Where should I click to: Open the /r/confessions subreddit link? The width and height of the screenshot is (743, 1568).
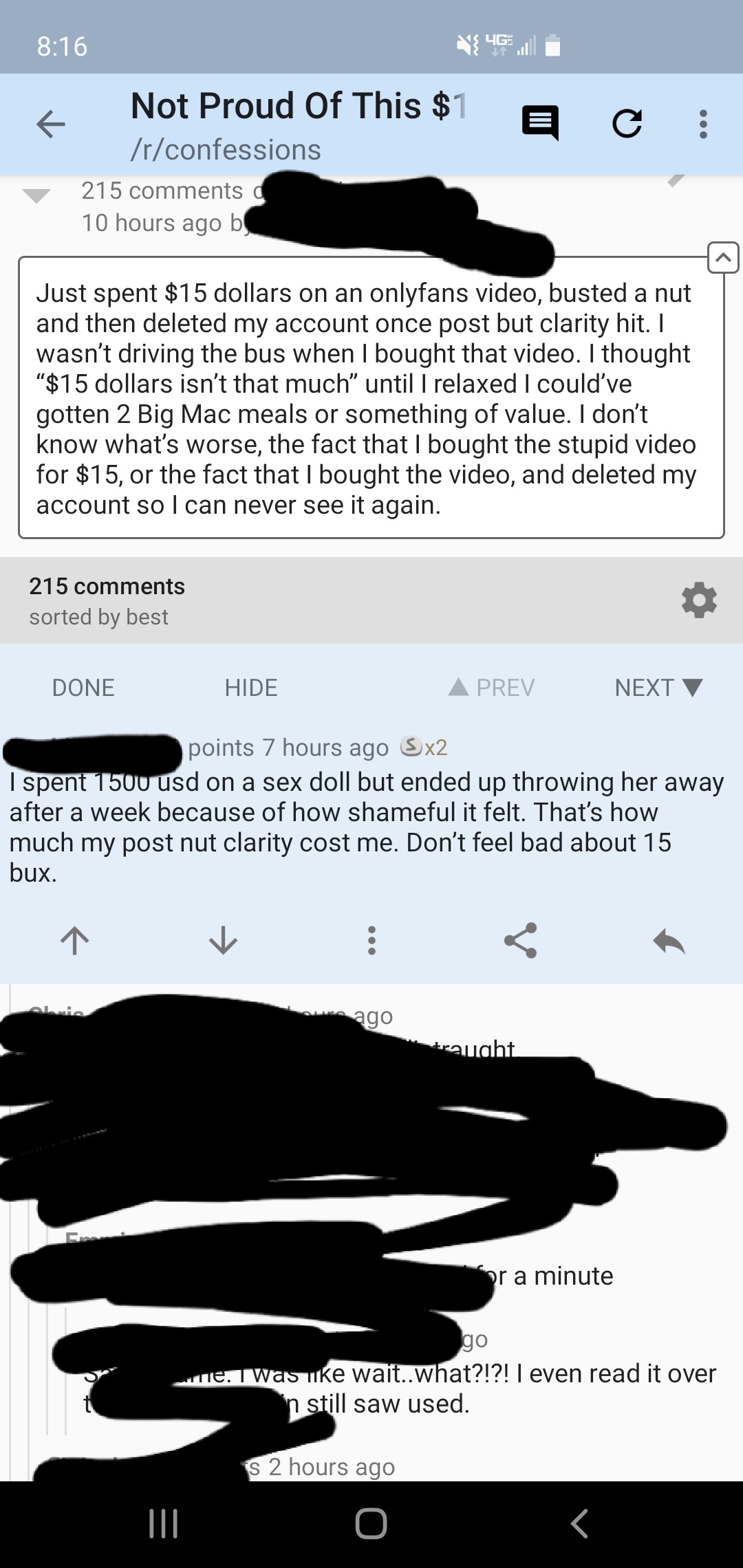point(226,150)
